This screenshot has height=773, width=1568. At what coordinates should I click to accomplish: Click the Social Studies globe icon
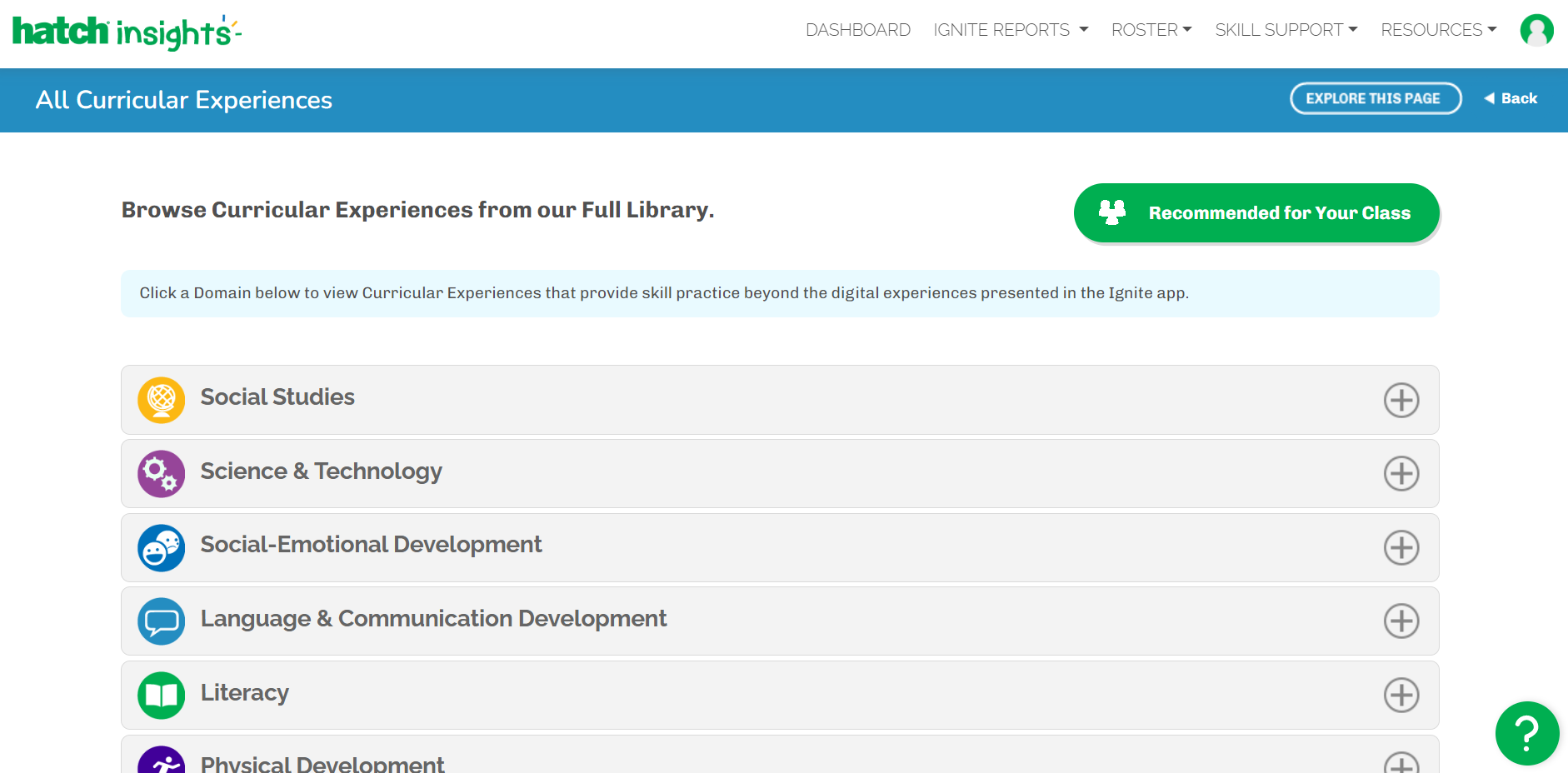point(161,400)
